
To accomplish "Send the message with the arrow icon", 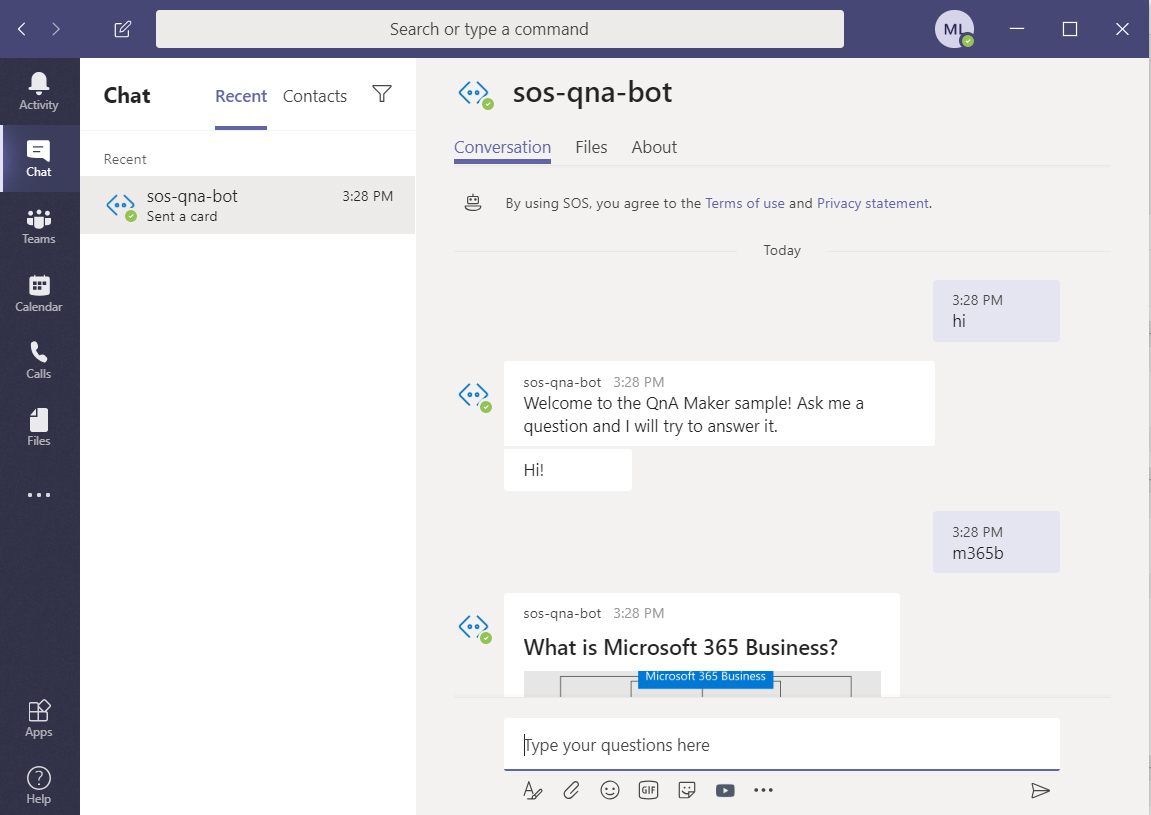I will point(1040,790).
